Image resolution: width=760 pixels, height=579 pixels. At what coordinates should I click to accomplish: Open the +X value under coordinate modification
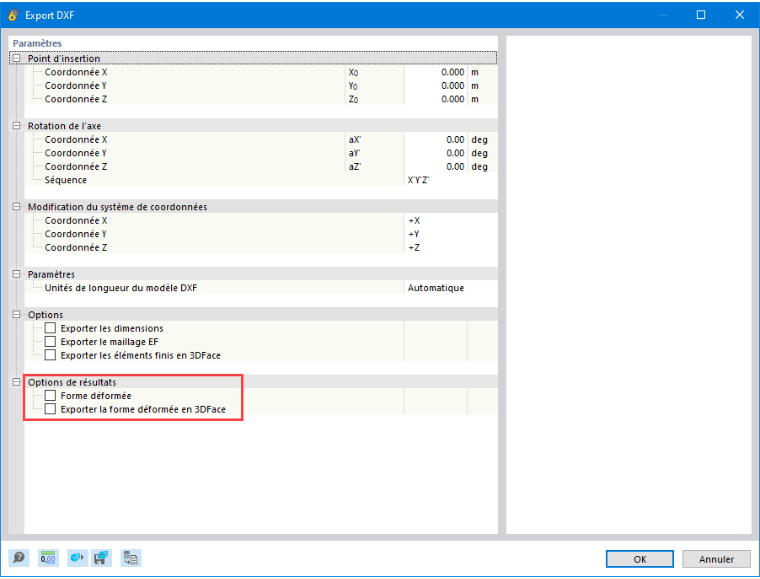click(450, 220)
